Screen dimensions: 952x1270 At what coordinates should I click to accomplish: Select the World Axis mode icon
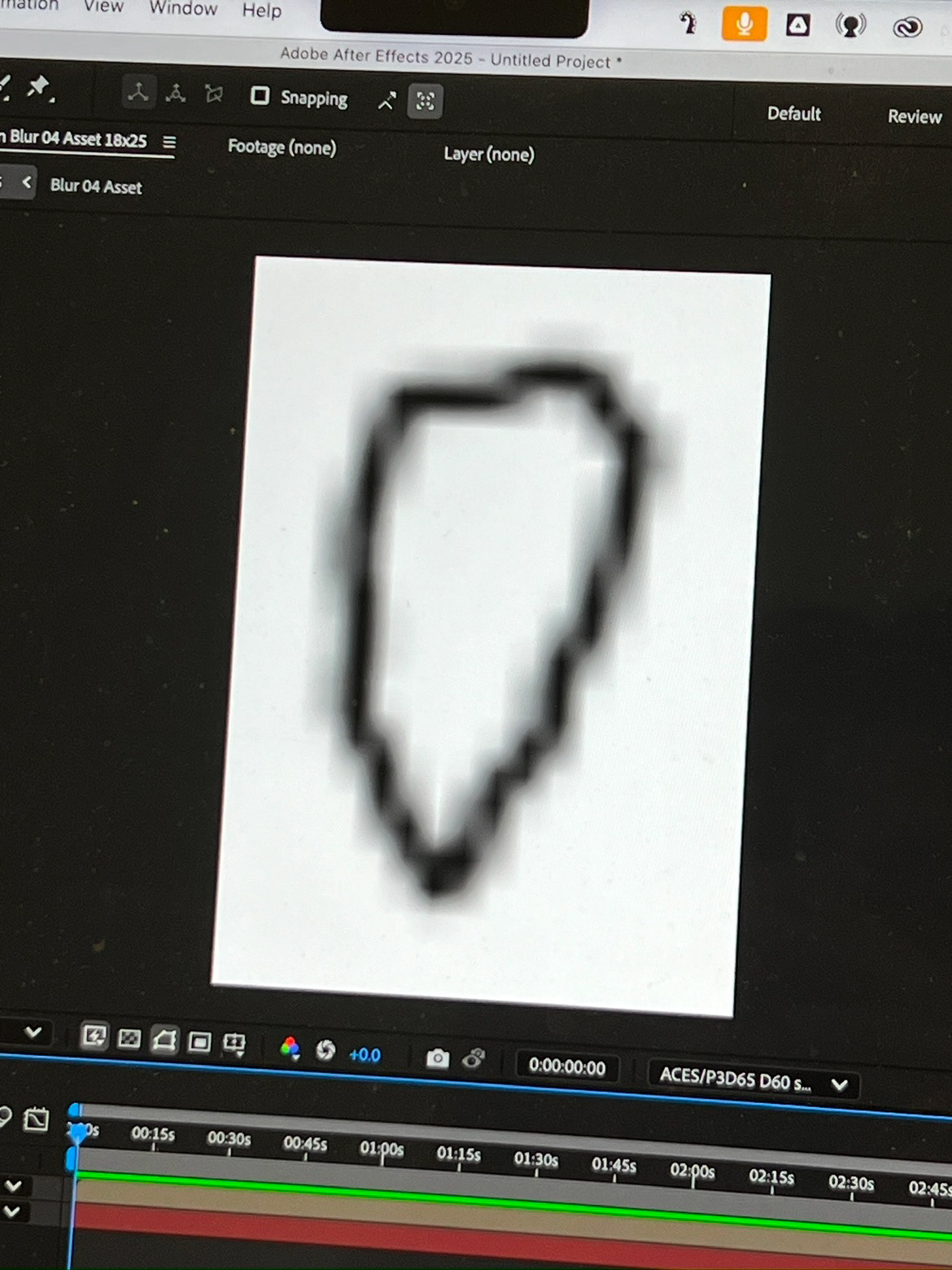[176, 94]
